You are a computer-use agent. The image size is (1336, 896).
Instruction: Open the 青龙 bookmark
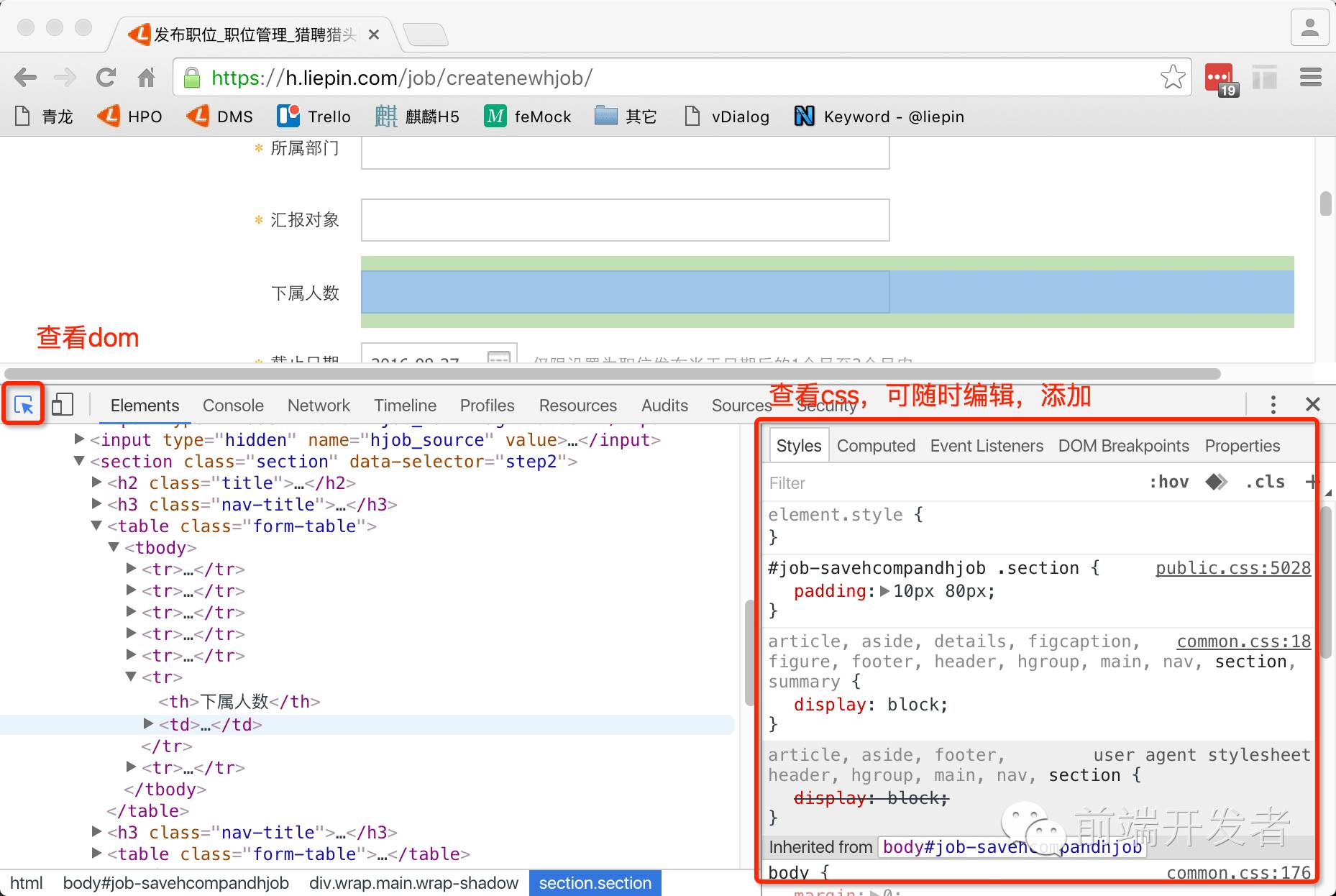coord(44,116)
